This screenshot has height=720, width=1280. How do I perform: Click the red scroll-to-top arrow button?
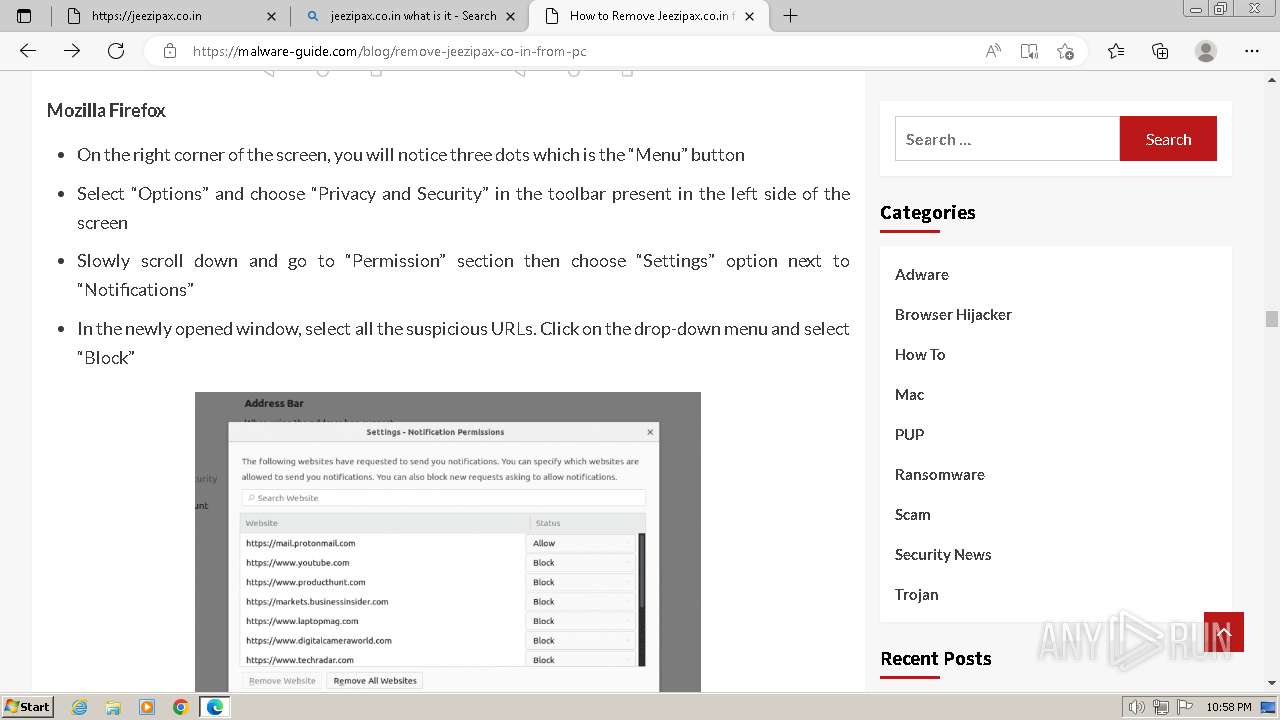[x=1224, y=632]
